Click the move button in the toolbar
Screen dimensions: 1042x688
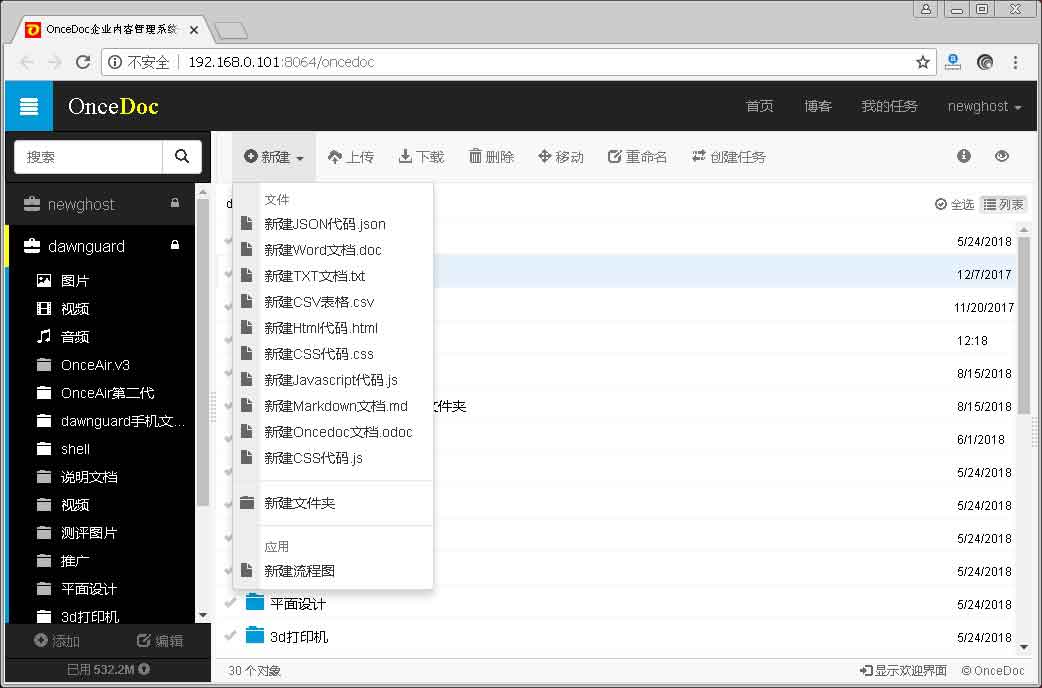click(x=561, y=157)
